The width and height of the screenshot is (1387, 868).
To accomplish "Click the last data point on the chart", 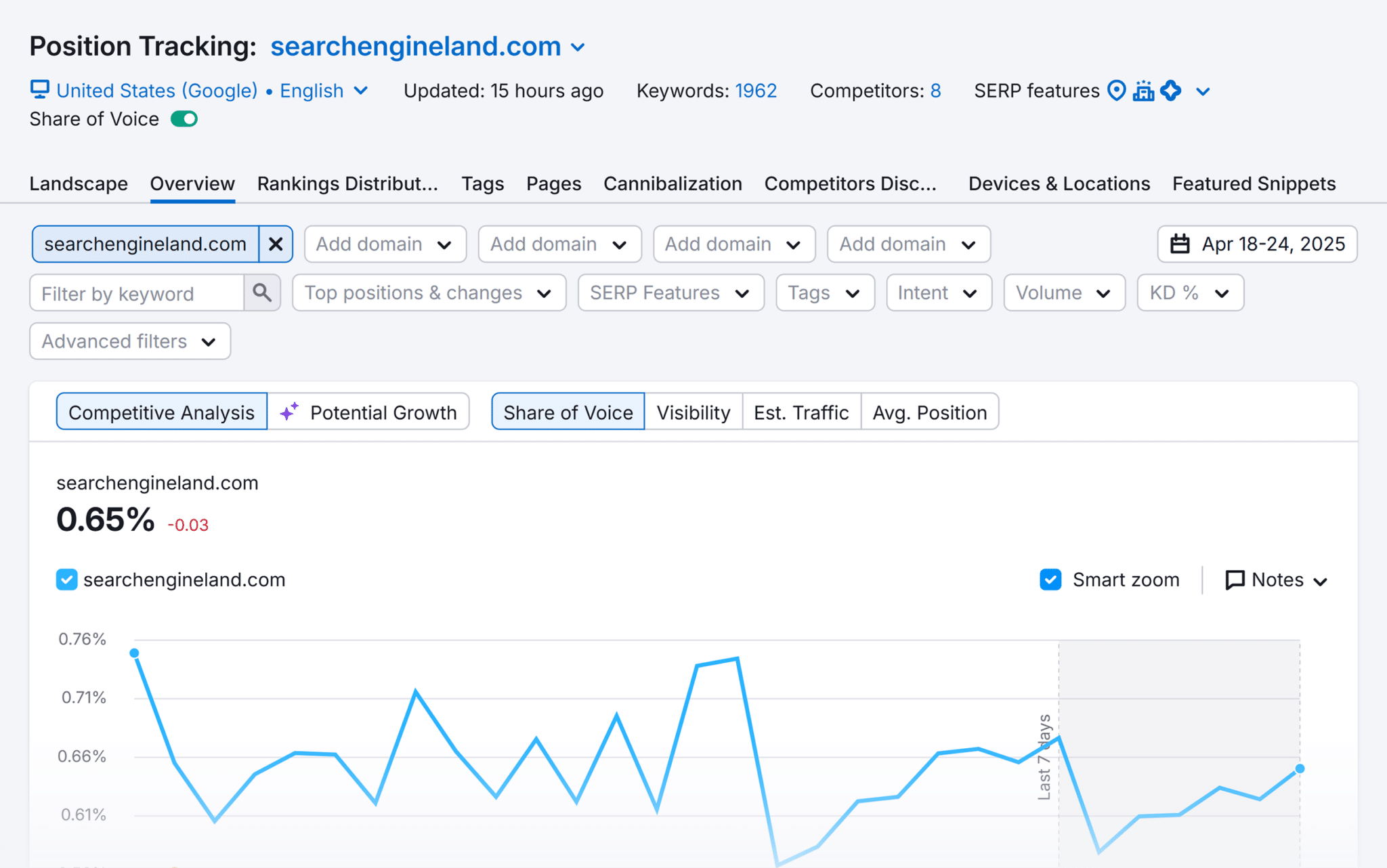I will (x=1300, y=768).
